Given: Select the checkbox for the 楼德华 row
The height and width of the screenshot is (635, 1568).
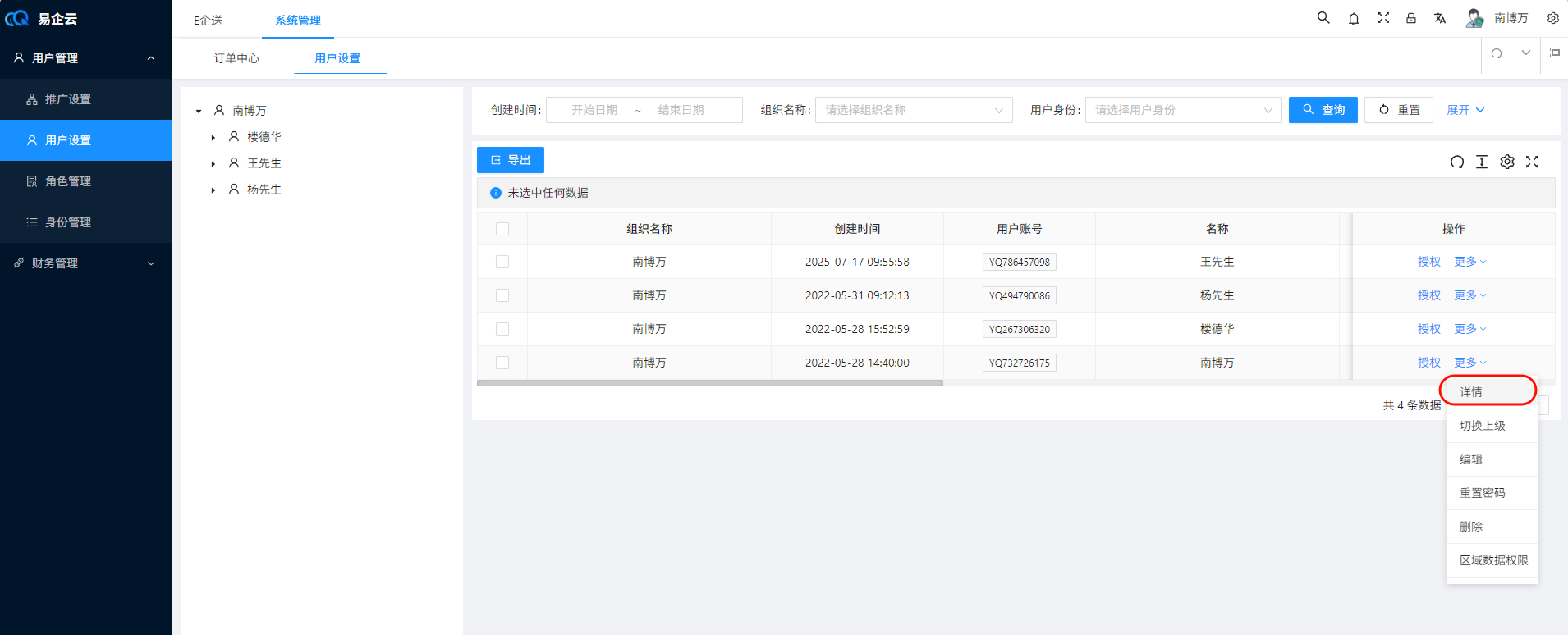Looking at the screenshot, I should point(502,329).
